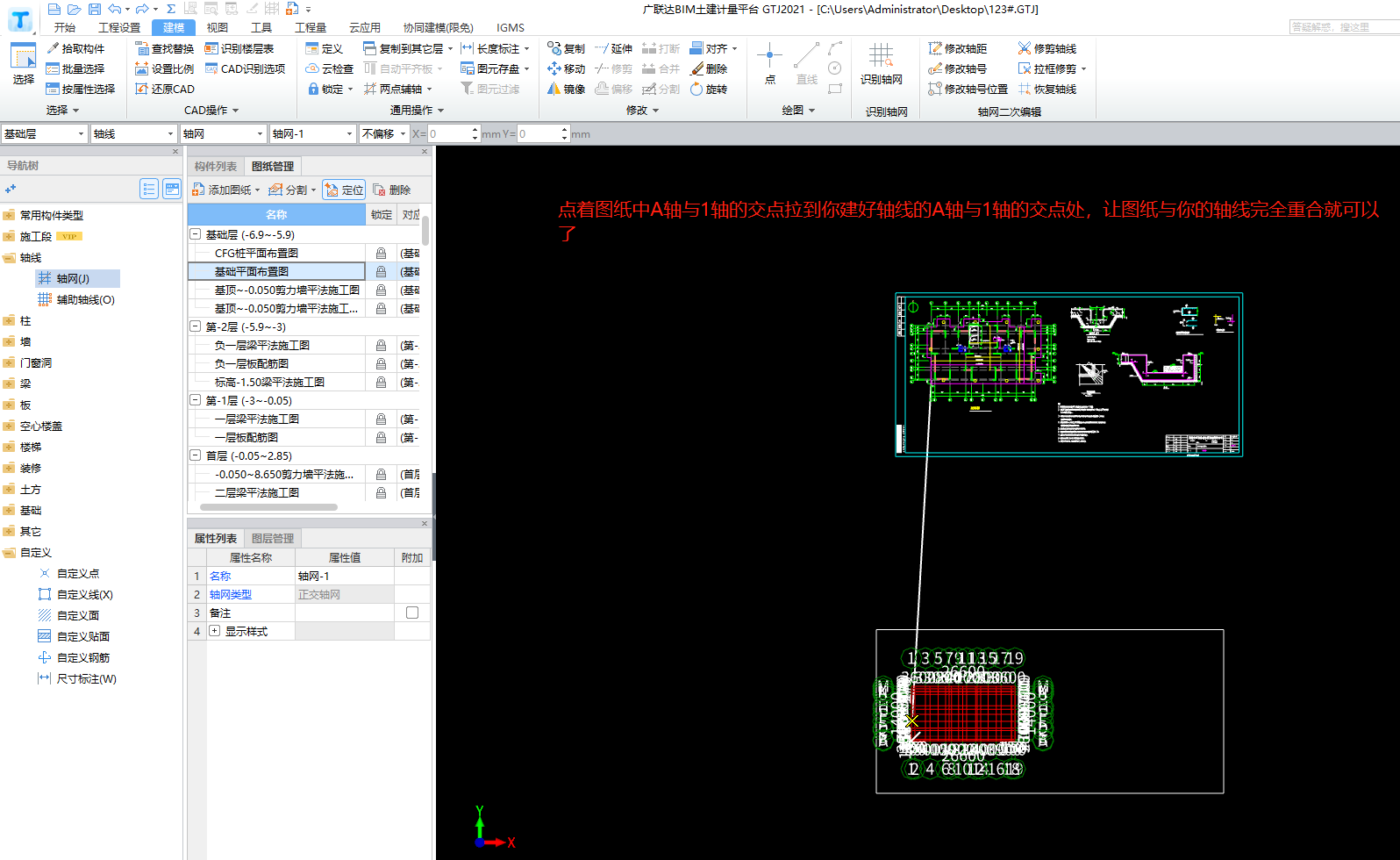
Task: Click 修改轴号 modify axis number
Action: pos(958,68)
